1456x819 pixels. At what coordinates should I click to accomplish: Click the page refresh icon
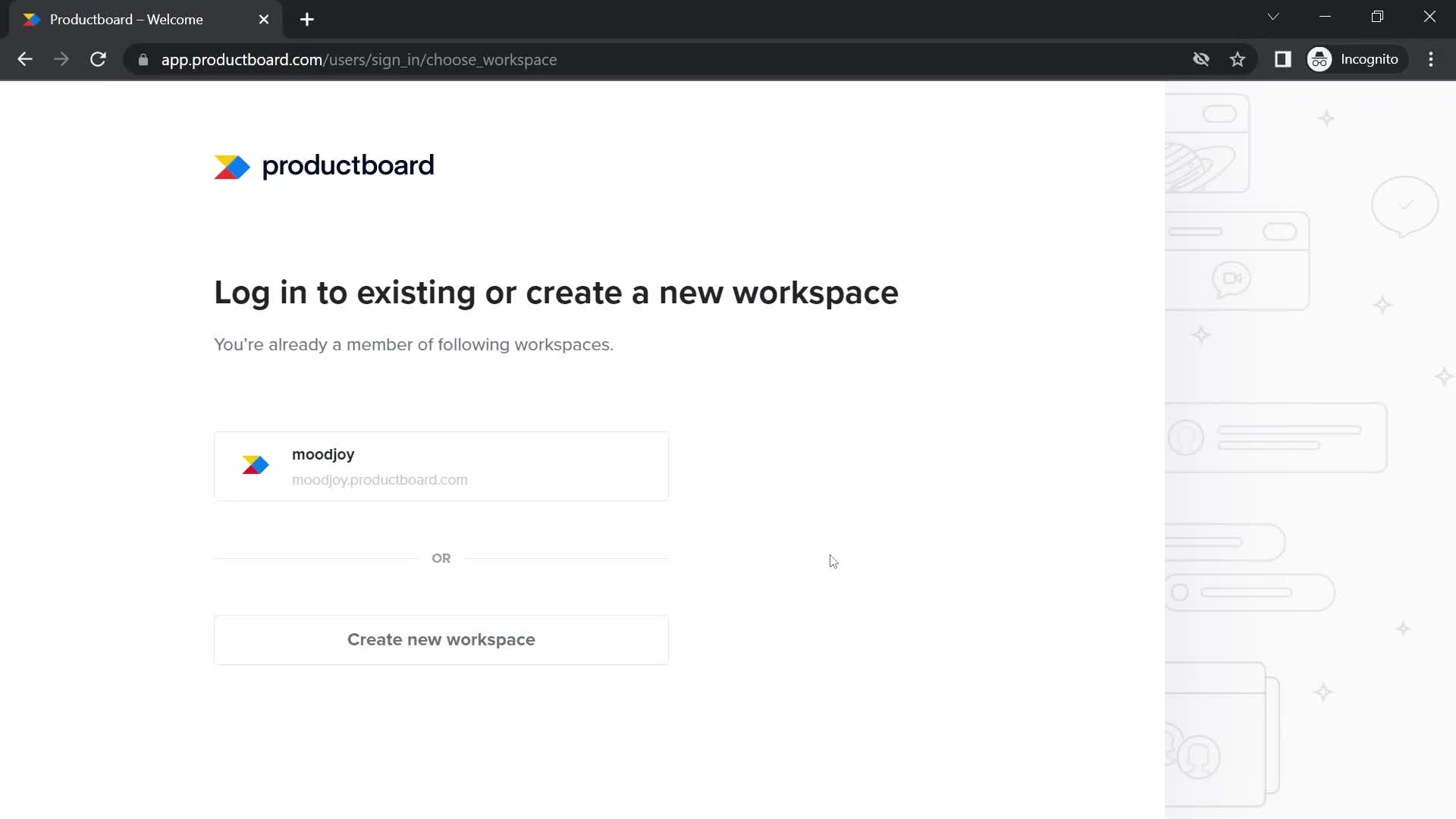coord(98,59)
